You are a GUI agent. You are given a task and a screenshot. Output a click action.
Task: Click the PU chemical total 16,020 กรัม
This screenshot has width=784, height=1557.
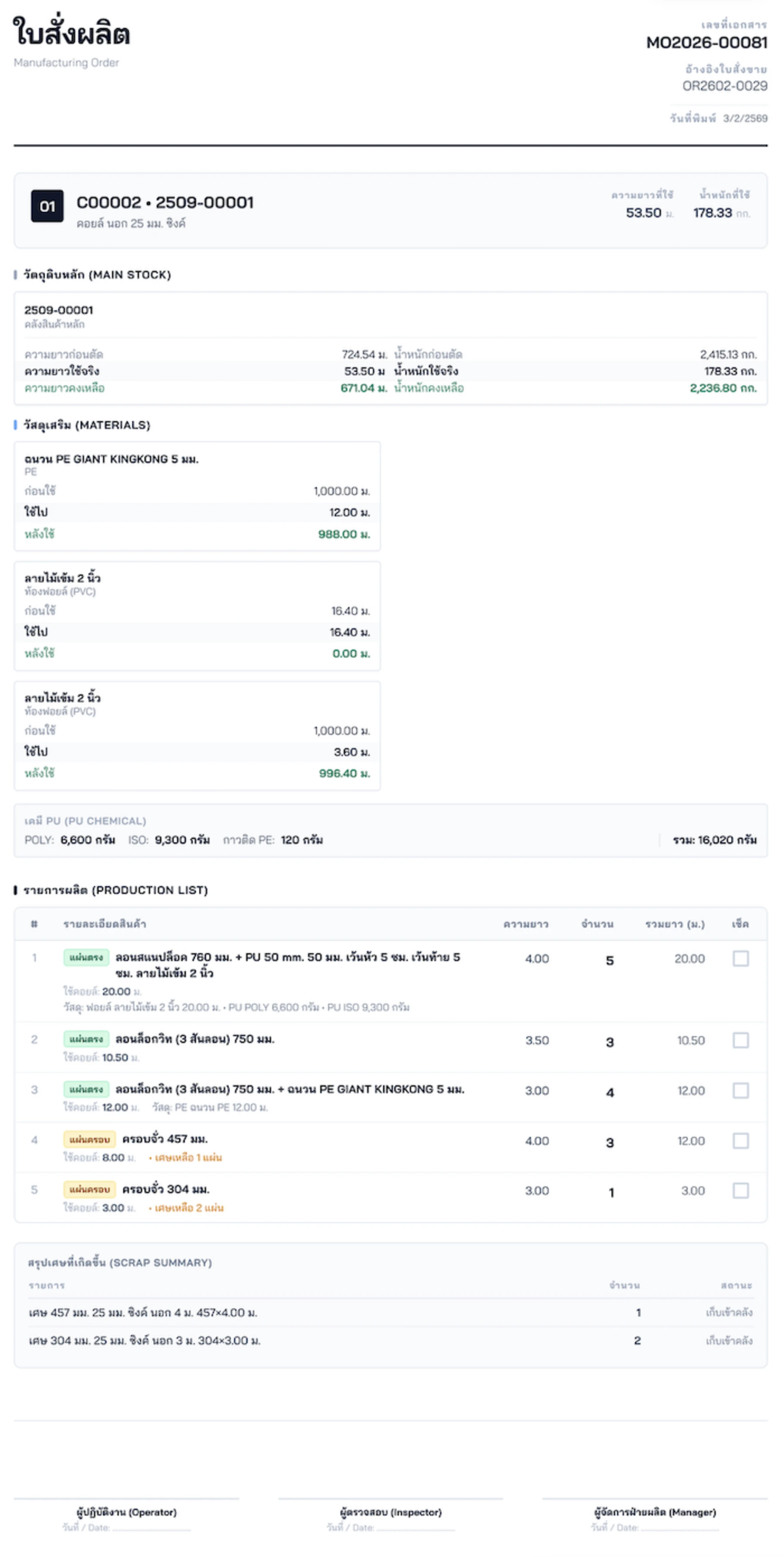(714, 839)
